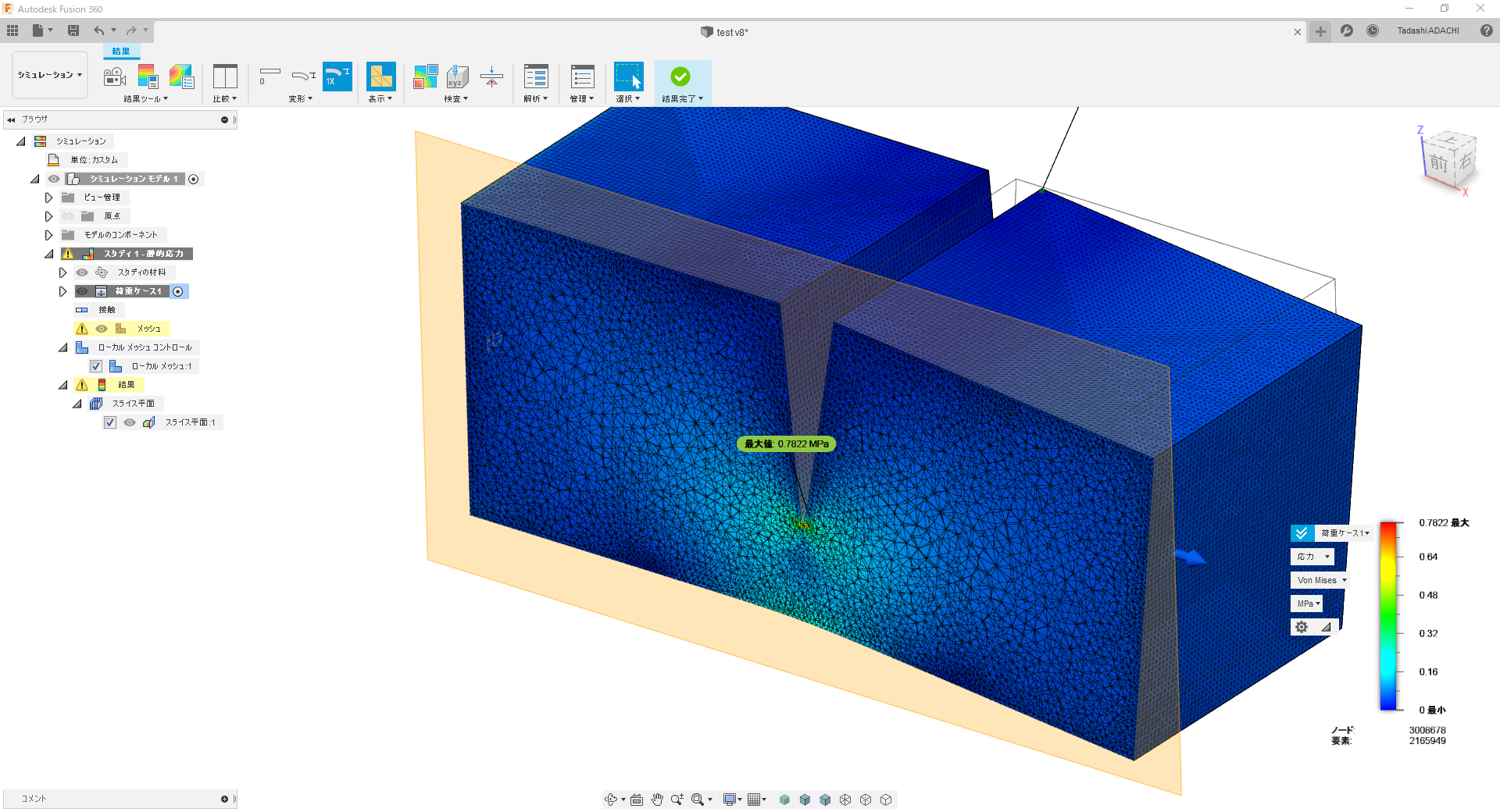Toggle visibility eye of 荷重ケース1
1500x812 pixels.
[x=82, y=291]
